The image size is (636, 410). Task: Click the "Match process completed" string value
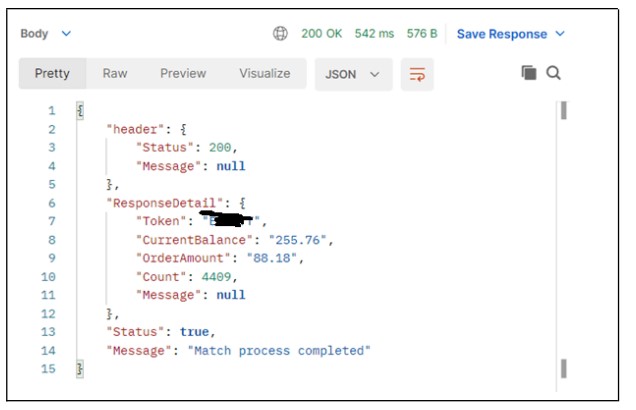(290, 350)
